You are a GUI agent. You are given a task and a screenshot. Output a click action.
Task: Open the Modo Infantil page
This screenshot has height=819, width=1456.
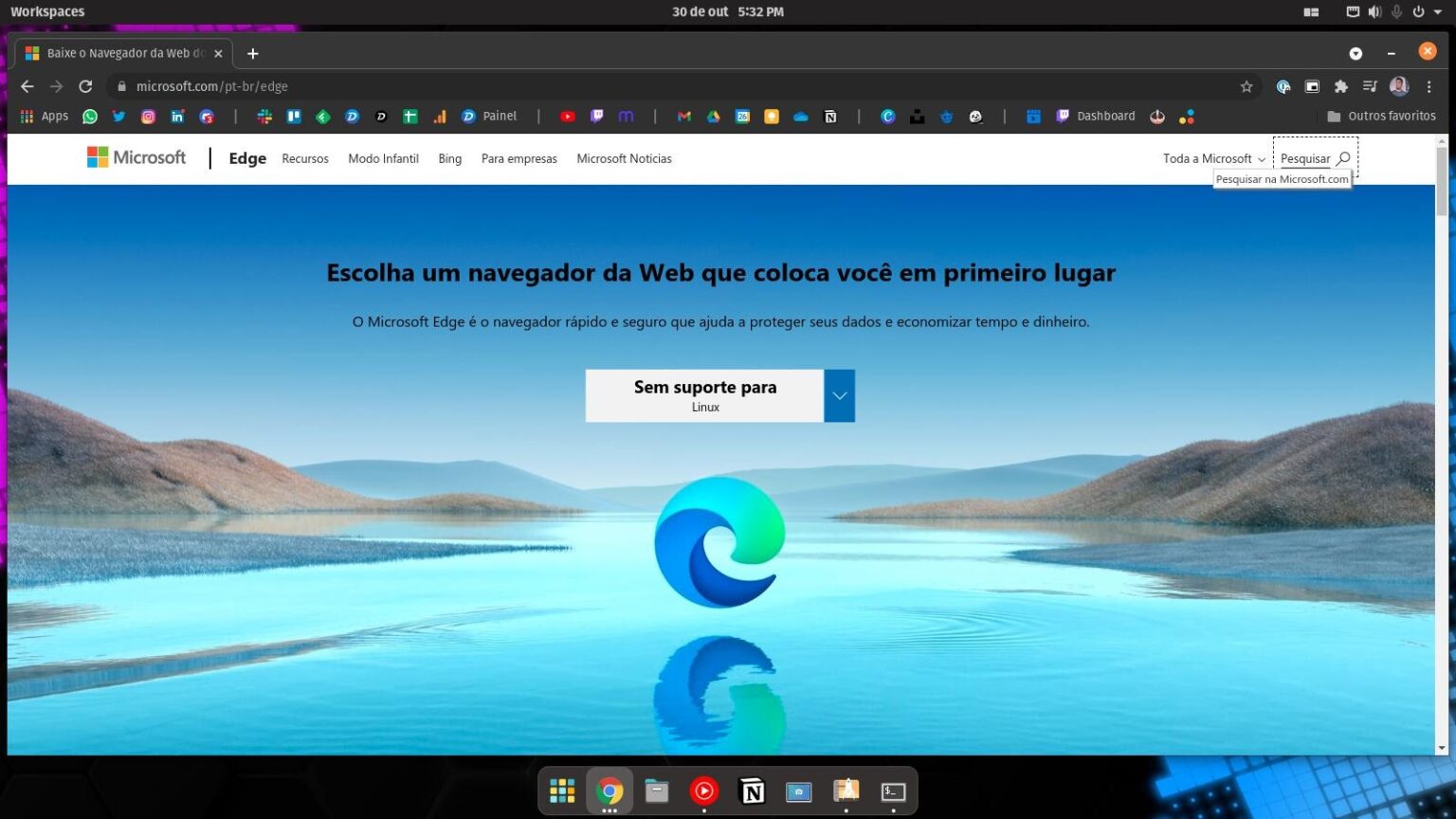(383, 158)
